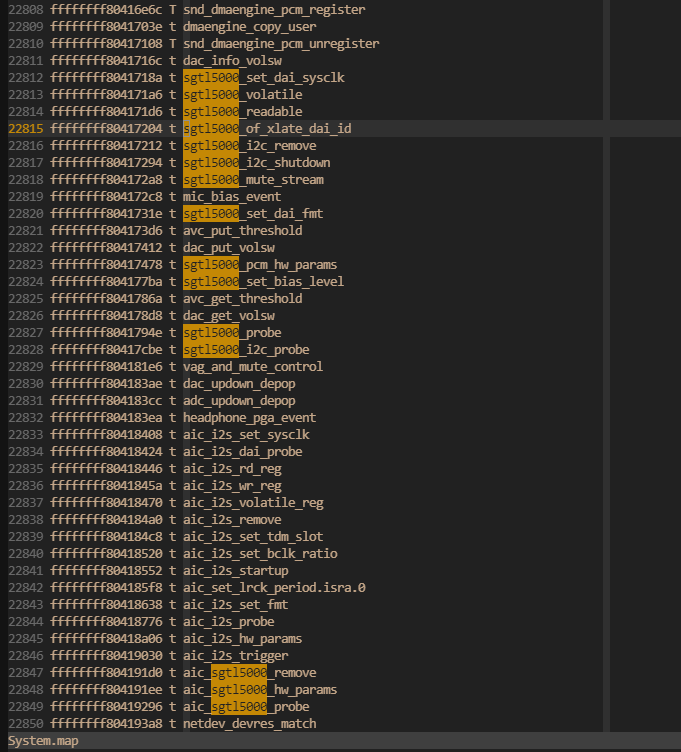Select aic_i2s_set_sysclk symbol
Viewport: 681px width, 752px height.
[246, 435]
